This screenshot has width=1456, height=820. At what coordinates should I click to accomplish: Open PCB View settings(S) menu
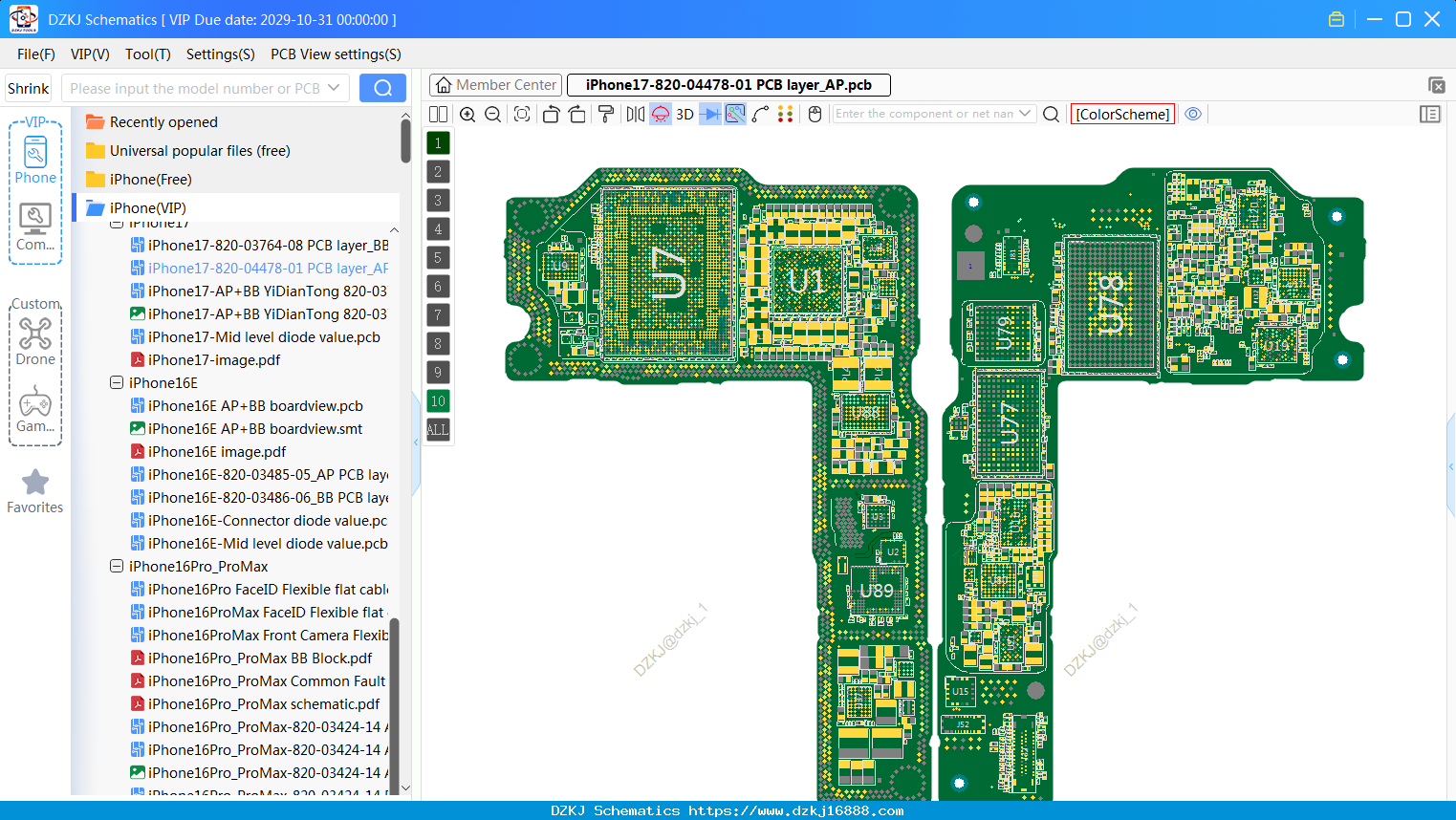coord(336,54)
